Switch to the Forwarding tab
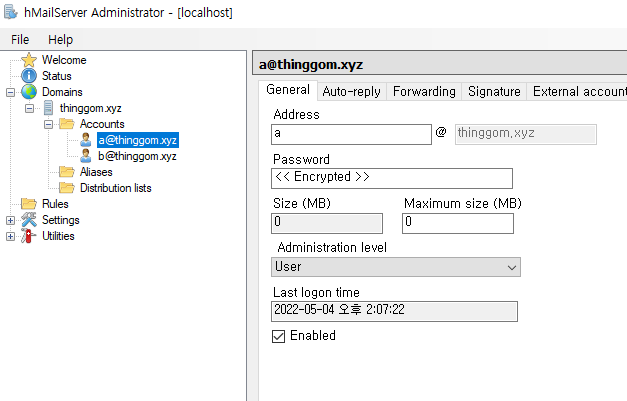This screenshot has width=627, height=401. pyautogui.click(x=424, y=92)
